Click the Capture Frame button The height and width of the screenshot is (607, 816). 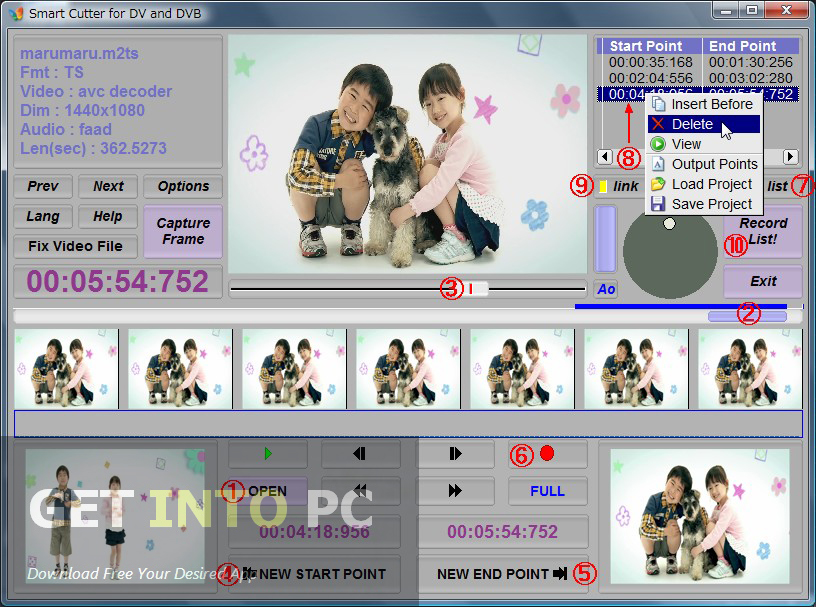[183, 231]
